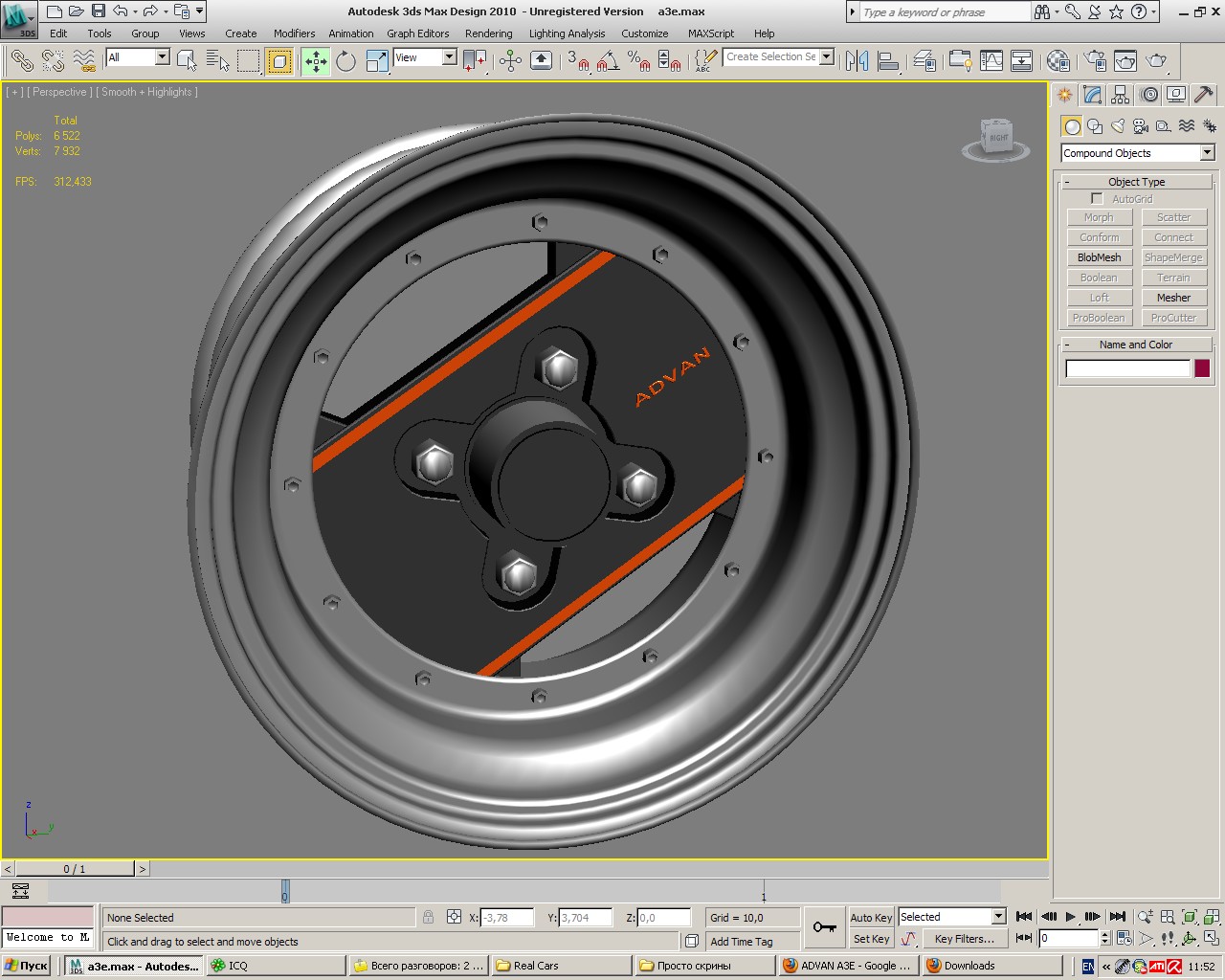
Task: Open the Hierarchy command panel tab
Action: (x=1121, y=95)
